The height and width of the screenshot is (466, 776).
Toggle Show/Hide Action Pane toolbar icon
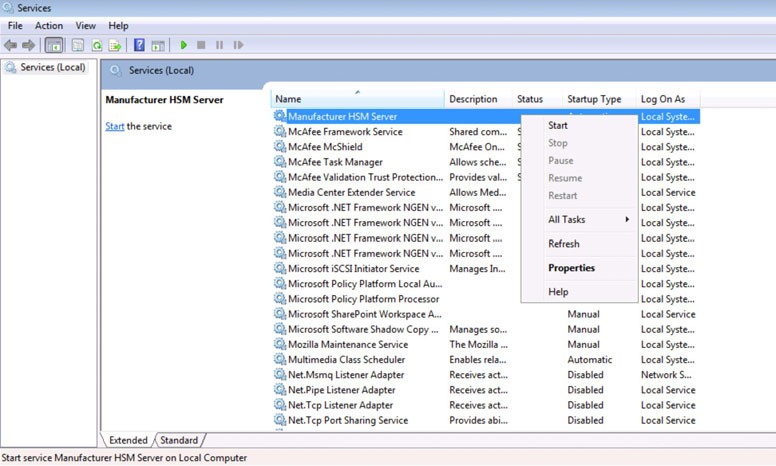point(158,46)
